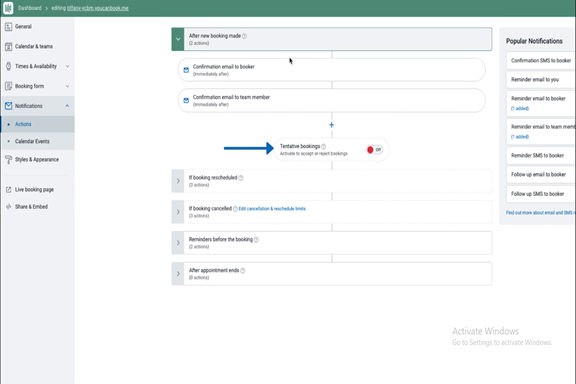Click the Times & Availability clock icon
The height and width of the screenshot is (384, 576).
8,66
